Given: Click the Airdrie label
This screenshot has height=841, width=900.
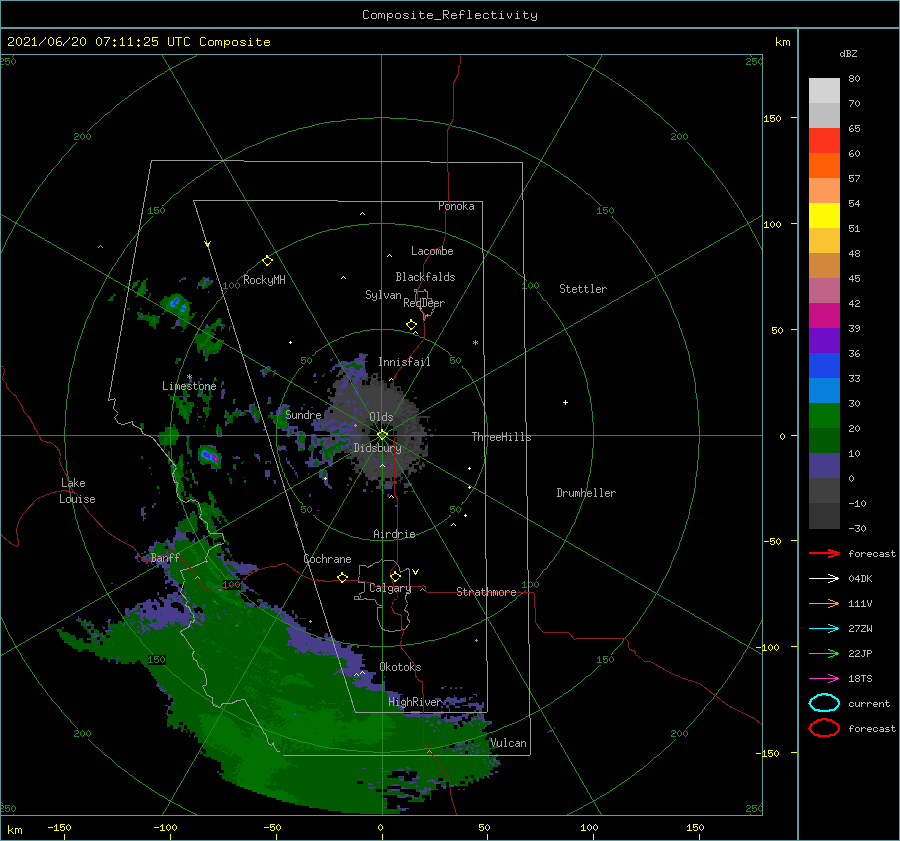Looking at the screenshot, I should [394, 534].
